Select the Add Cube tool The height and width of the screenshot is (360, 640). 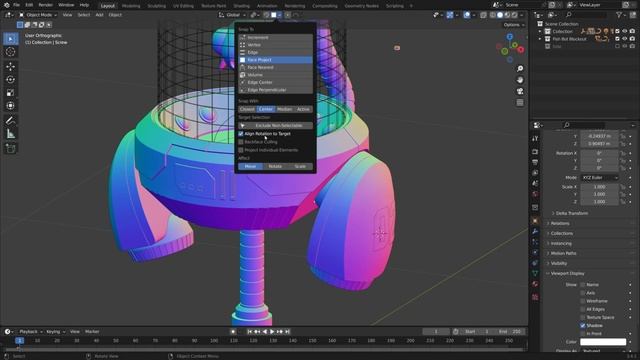(11, 148)
